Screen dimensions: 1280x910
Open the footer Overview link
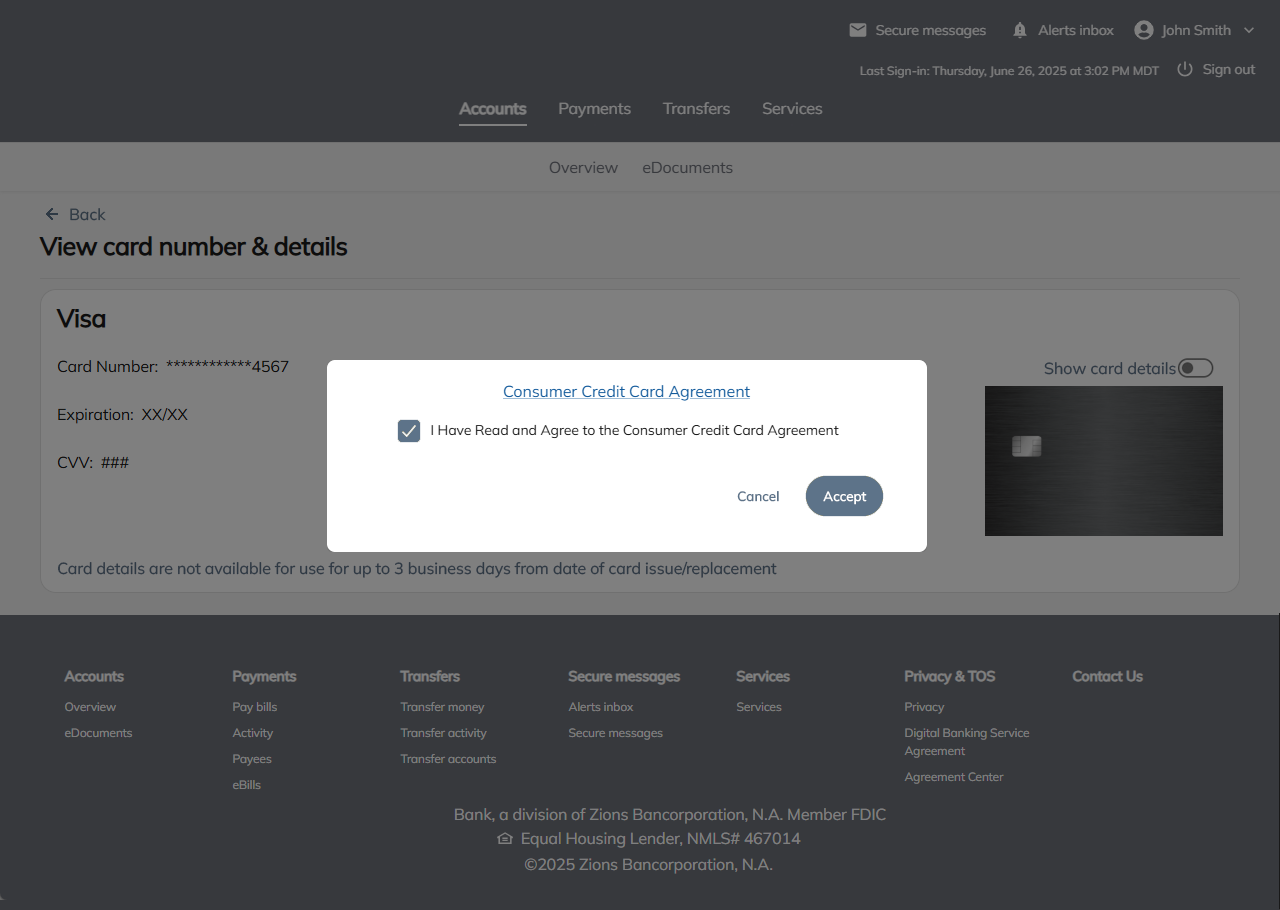90,707
